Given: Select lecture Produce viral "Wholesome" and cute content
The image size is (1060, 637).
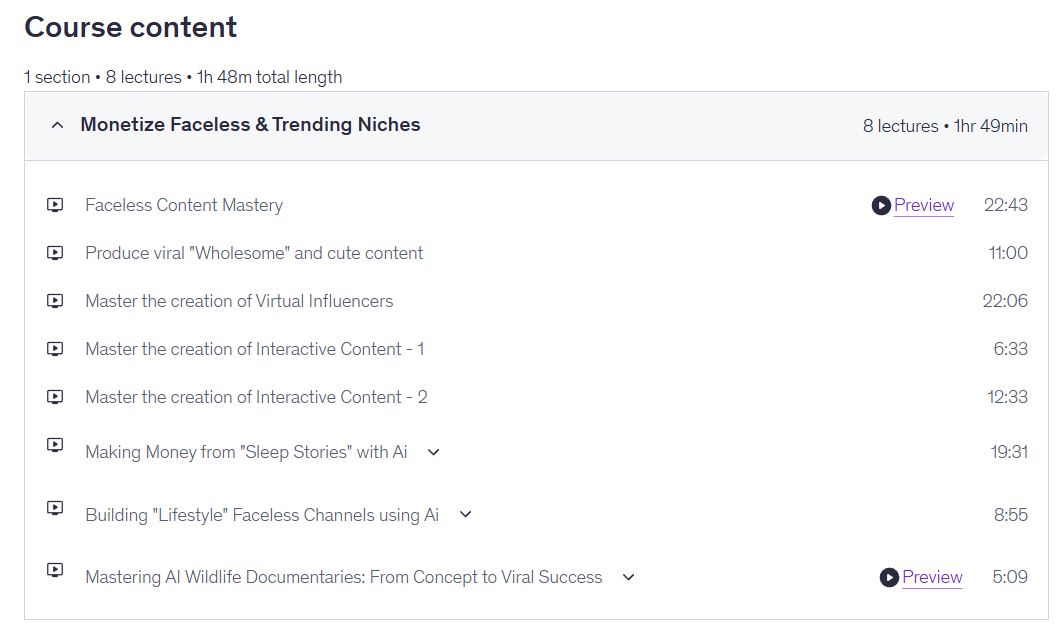Looking at the screenshot, I should [x=254, y=253].
